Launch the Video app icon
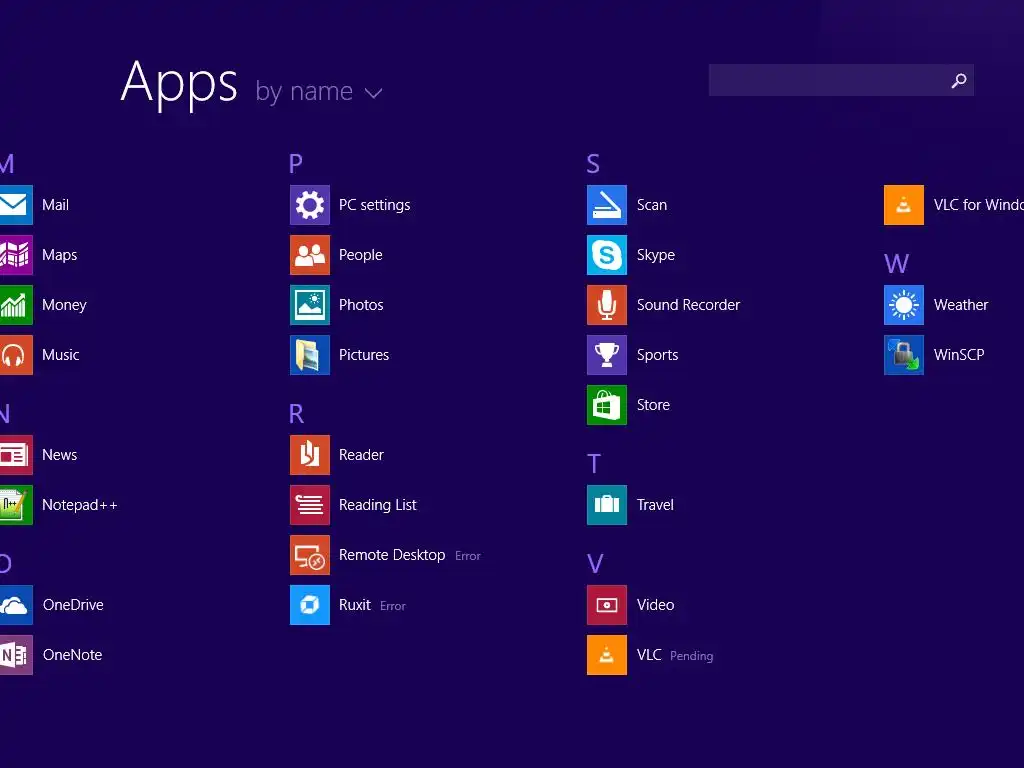Image resolution: width=1024 pixels, height=768 pixels. [607, 605]
